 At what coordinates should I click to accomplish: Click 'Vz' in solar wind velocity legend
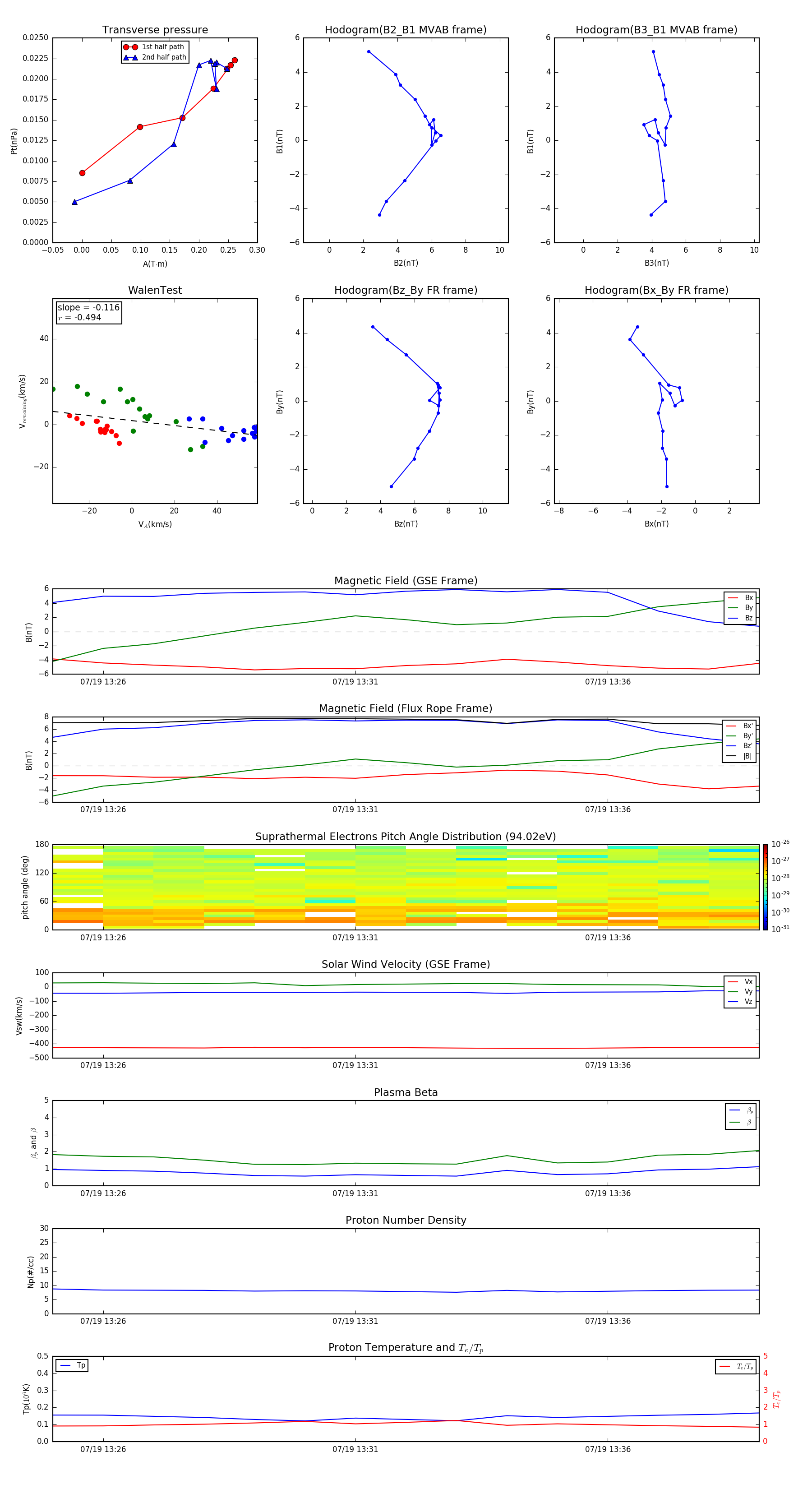(740, 1002)
